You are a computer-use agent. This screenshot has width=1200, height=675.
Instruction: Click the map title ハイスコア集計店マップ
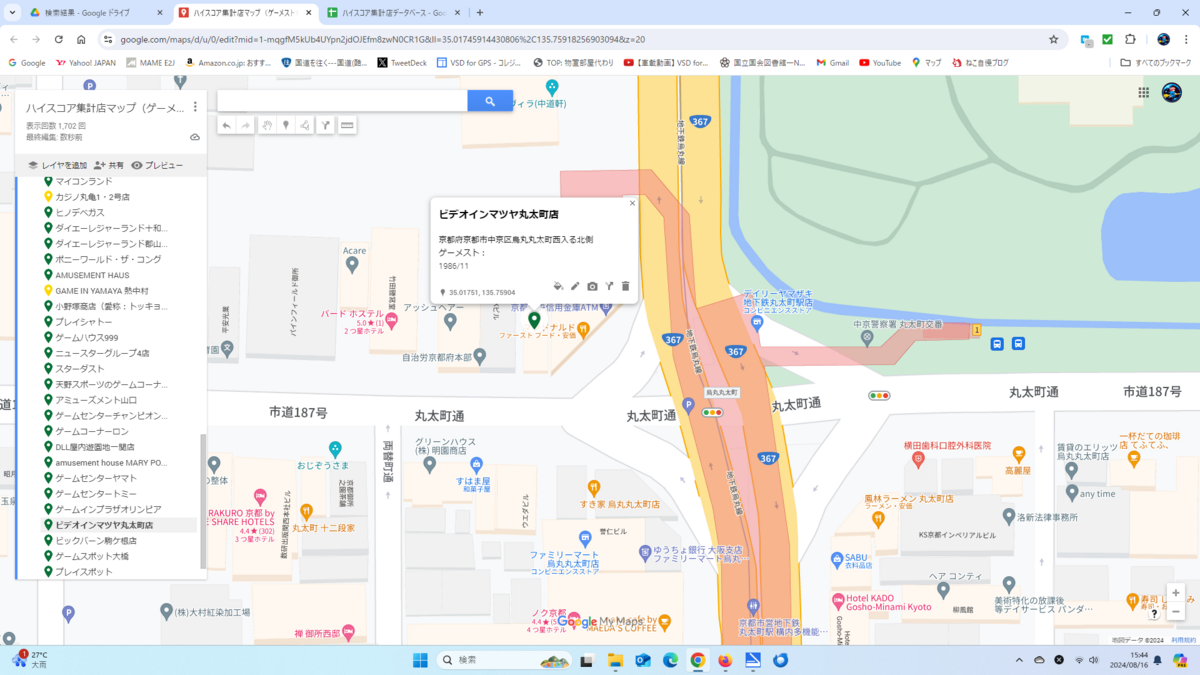tap(105, 108)
